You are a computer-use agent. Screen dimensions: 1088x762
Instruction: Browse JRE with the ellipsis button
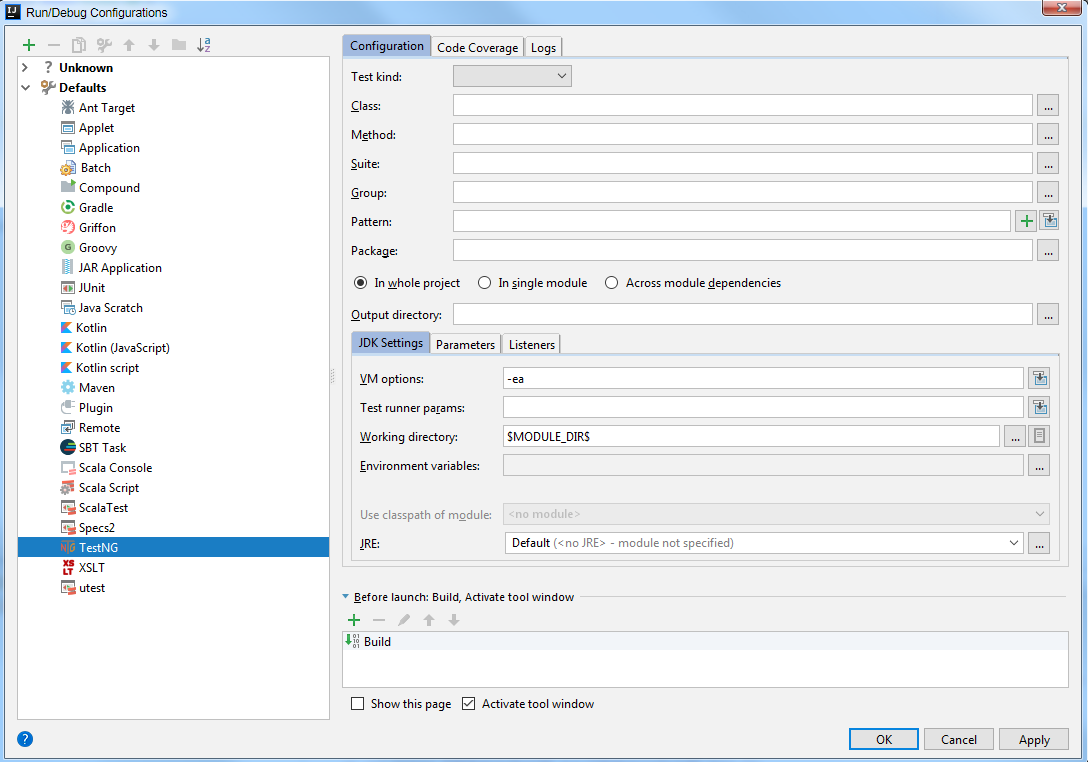[1039, 543]
